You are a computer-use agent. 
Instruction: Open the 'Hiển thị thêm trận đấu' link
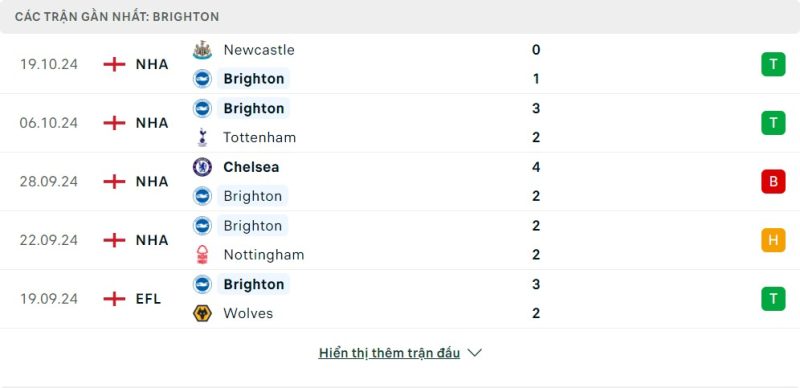(x=389, y=353)
